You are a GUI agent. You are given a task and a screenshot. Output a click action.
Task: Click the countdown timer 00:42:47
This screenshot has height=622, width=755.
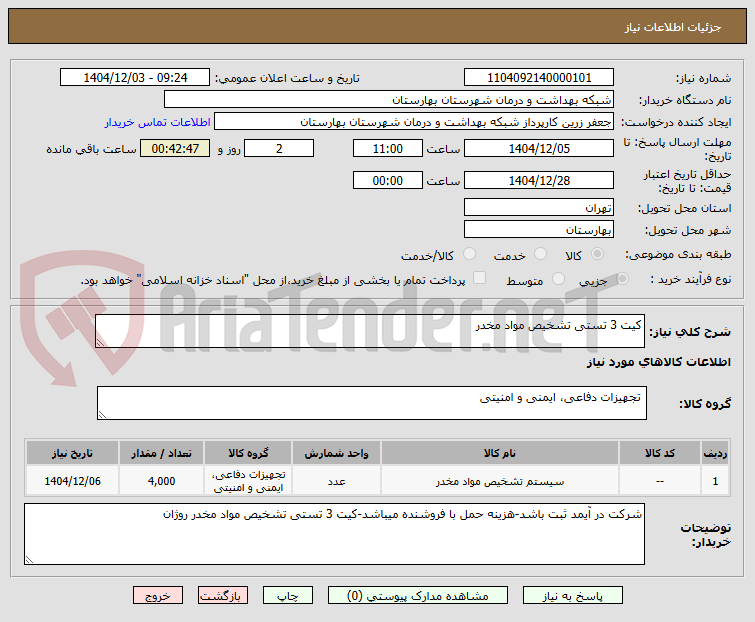coord(175,148)
